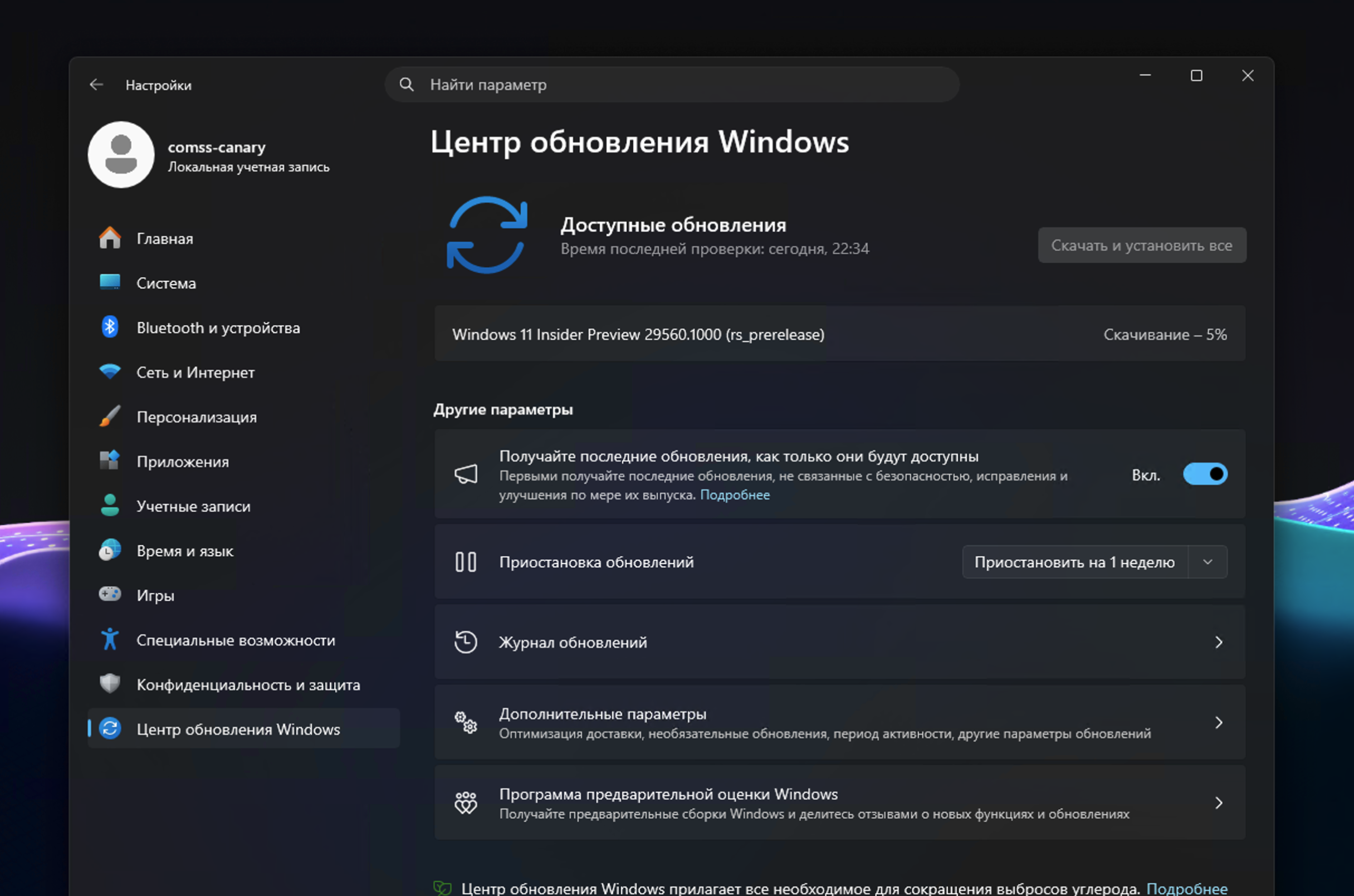Click Программа предварительной оценки Windows title
The image size is (1354, 896).
[668, 794]
